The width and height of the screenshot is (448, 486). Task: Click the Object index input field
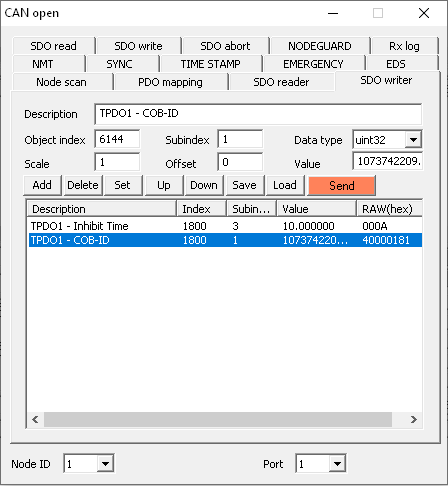117,139
